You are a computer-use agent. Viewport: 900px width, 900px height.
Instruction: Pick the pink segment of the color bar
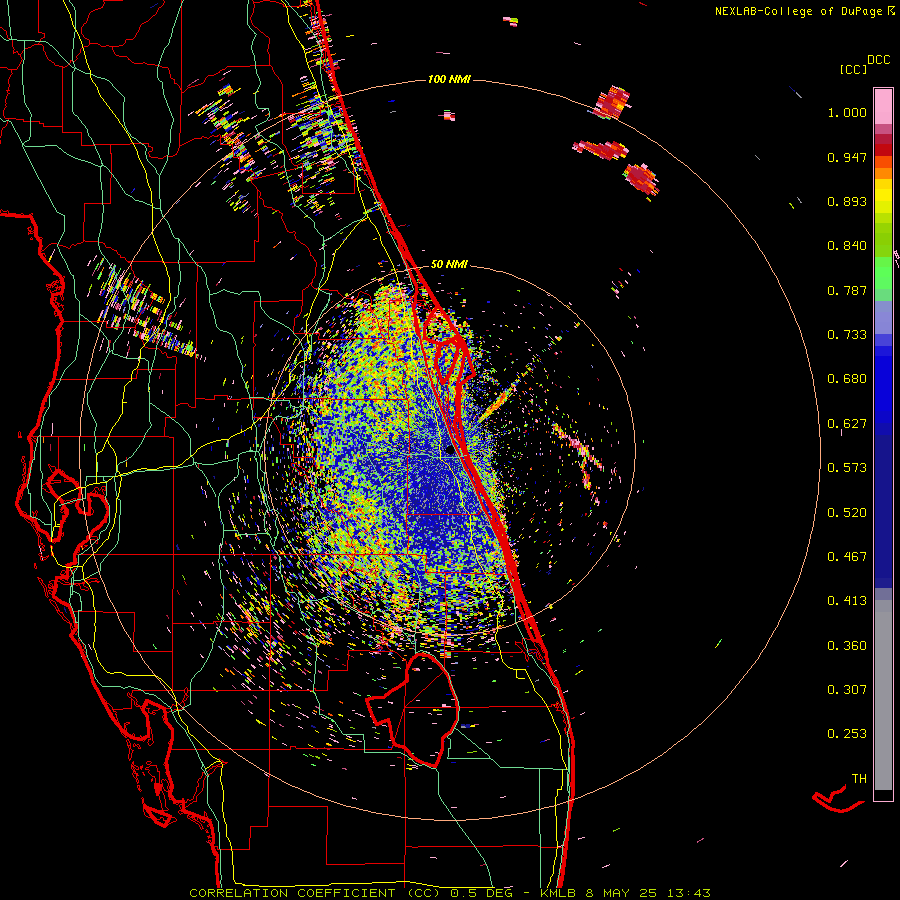883,106
